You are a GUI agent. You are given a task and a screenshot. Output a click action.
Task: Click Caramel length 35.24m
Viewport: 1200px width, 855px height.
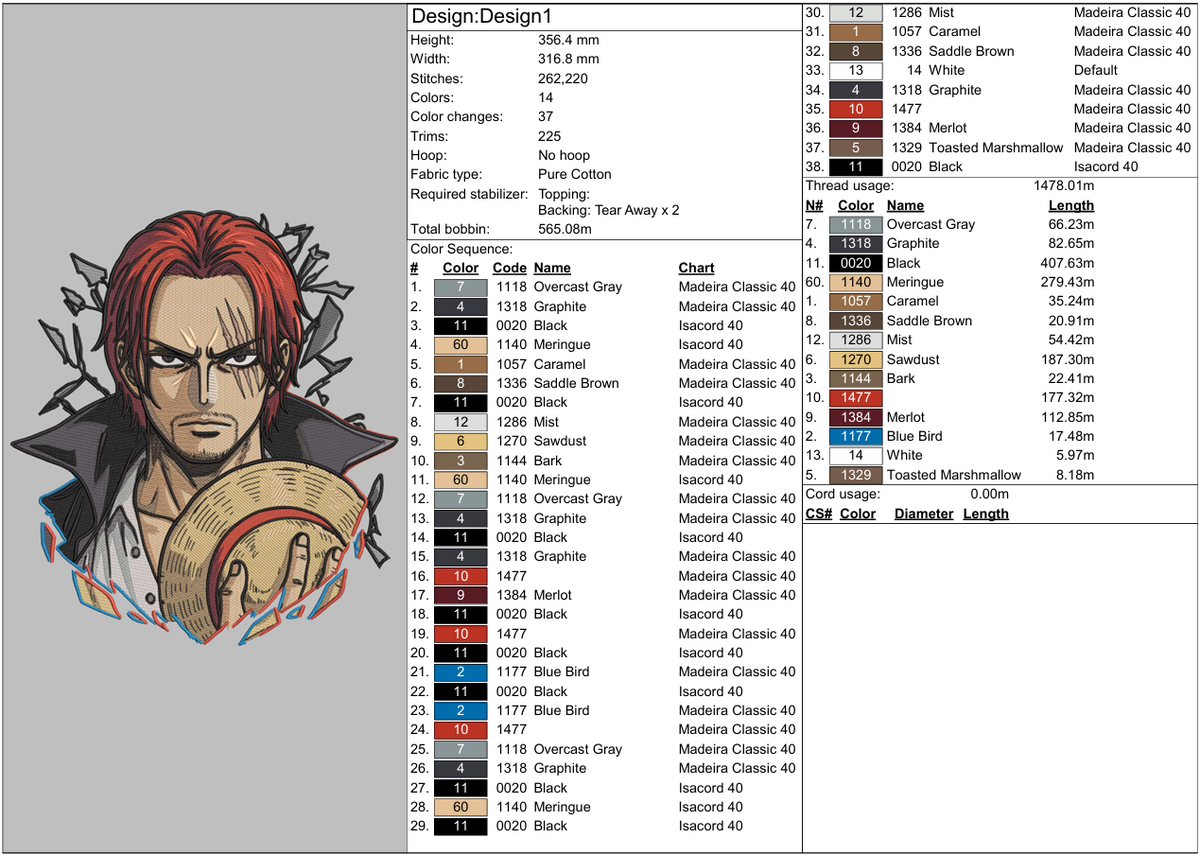[1071, 301]
